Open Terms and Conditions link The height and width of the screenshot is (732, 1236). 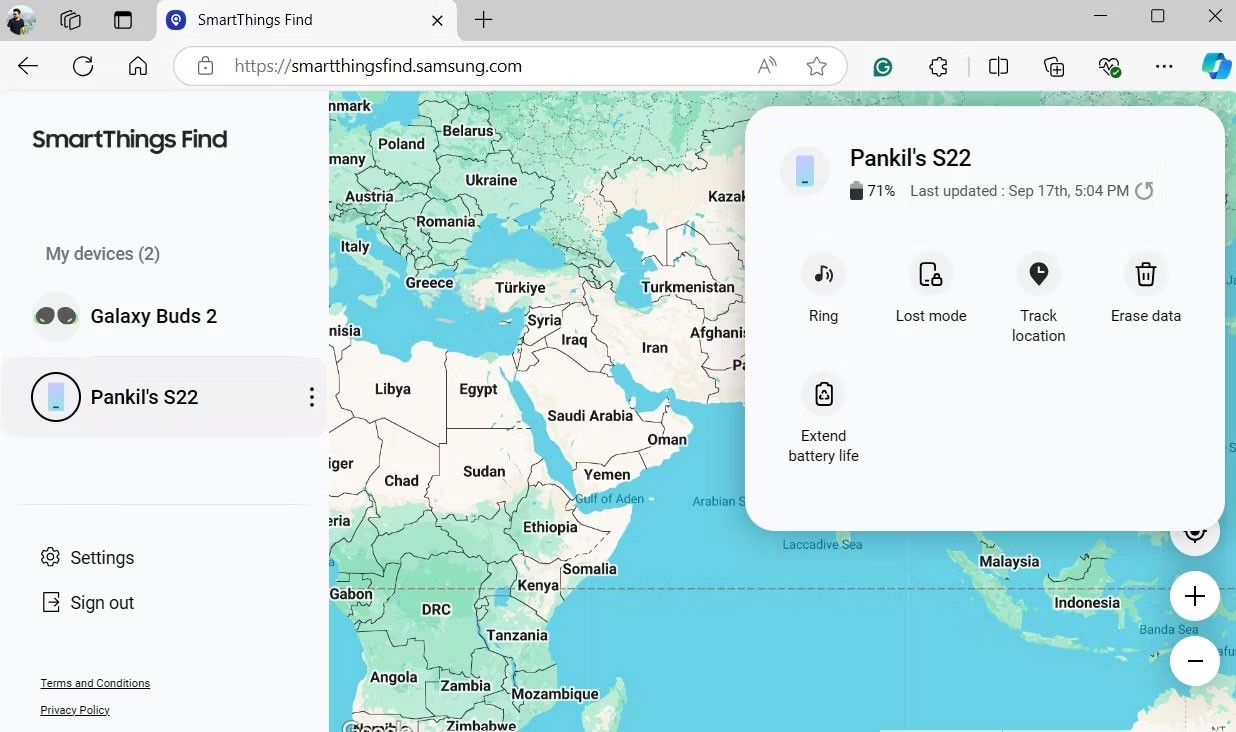(x=95, y=683)
